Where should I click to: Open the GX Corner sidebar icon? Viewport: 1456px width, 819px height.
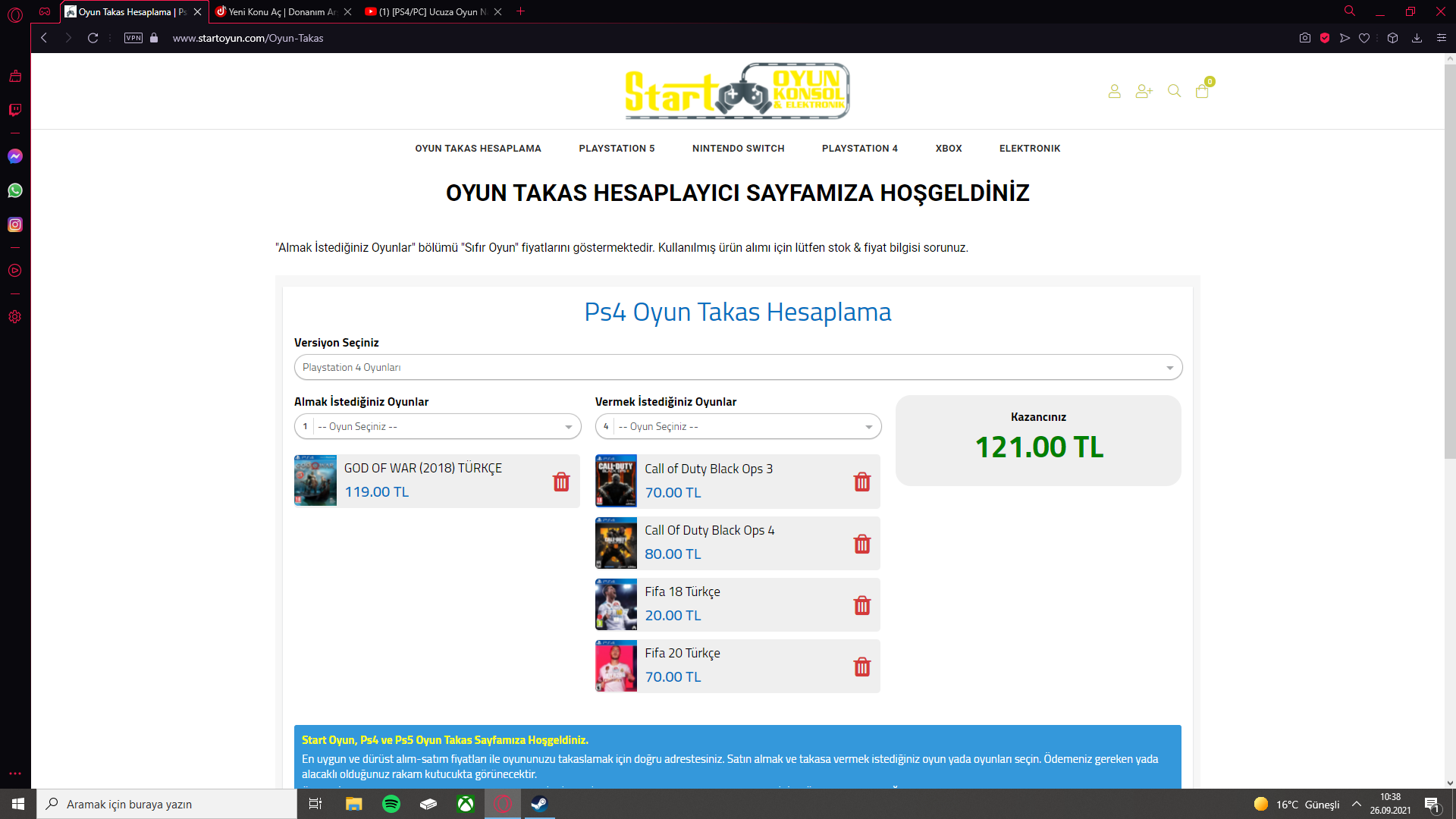pos(45,11)
